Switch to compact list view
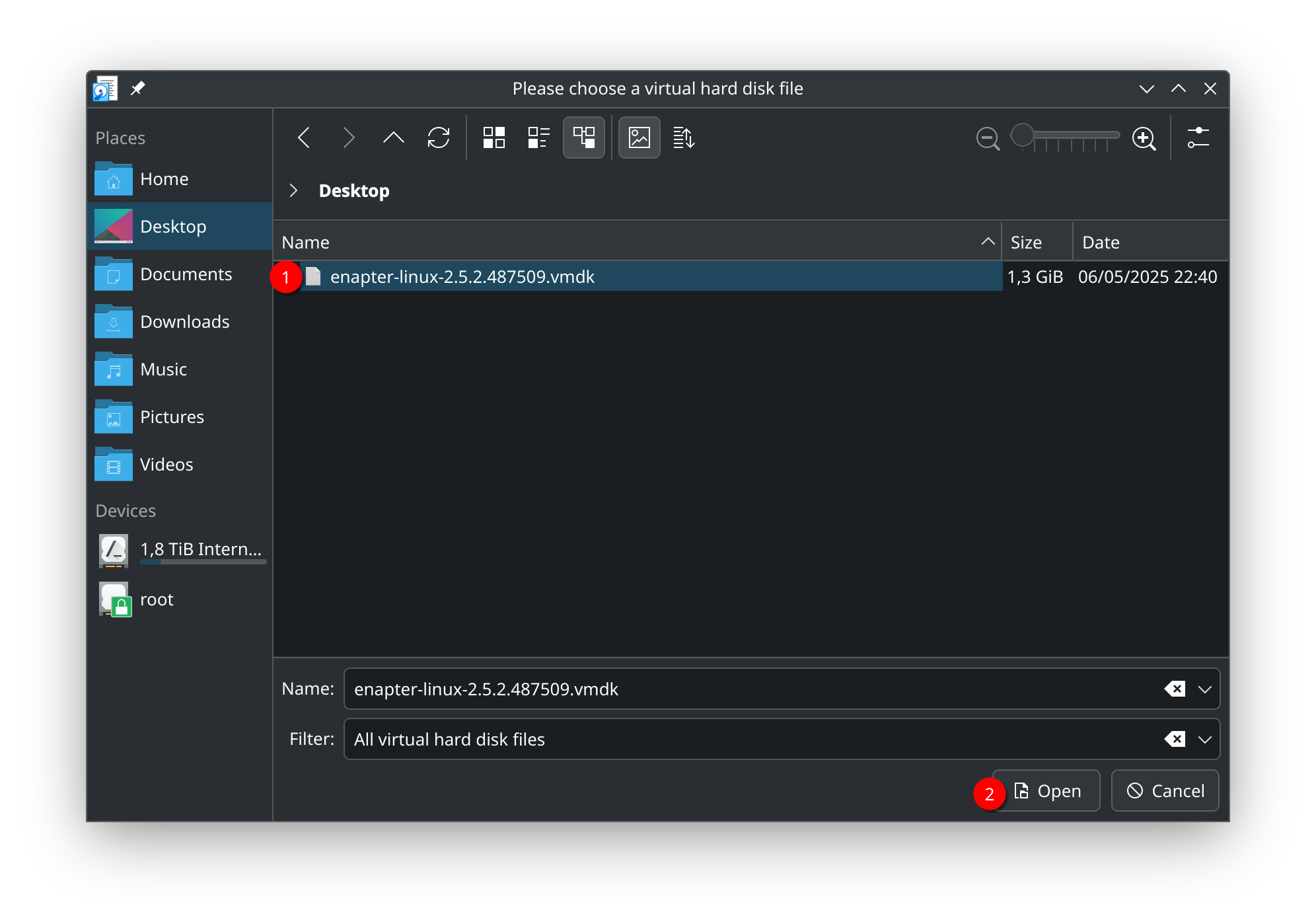Screen dimensions: 1316x924 [538, 137]
